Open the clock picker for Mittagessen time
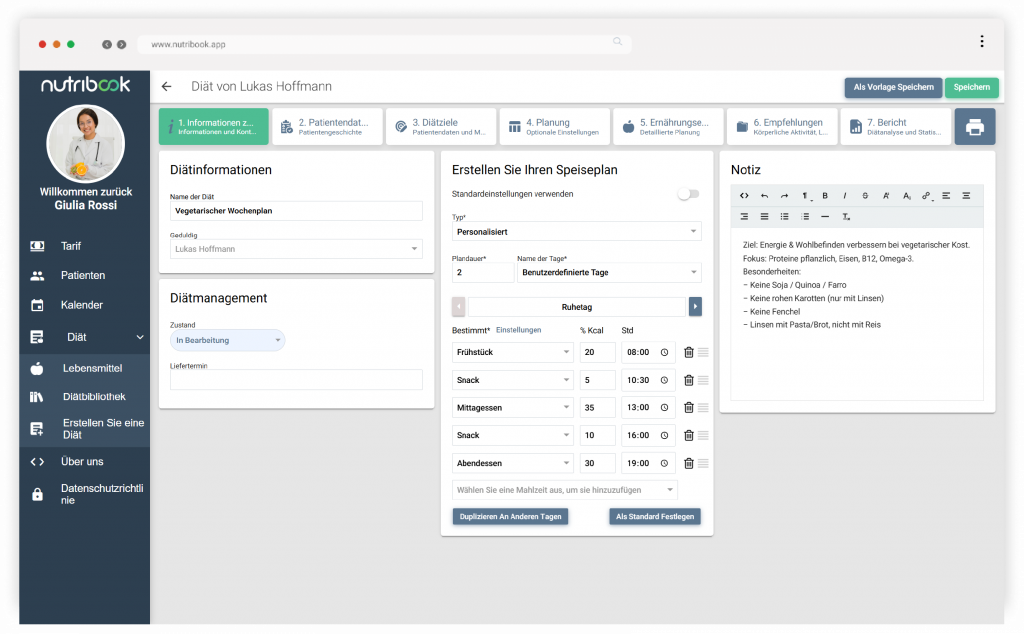 point(664,408)
